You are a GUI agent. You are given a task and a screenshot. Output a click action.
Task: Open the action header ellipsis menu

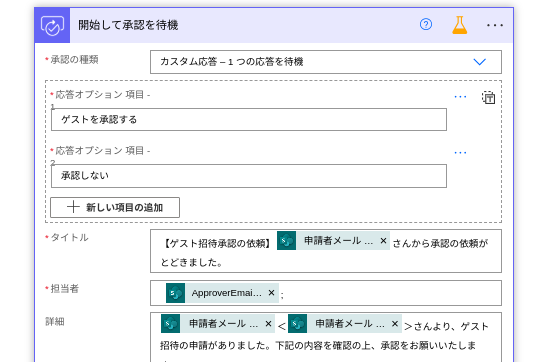click(x=495, y=25)
